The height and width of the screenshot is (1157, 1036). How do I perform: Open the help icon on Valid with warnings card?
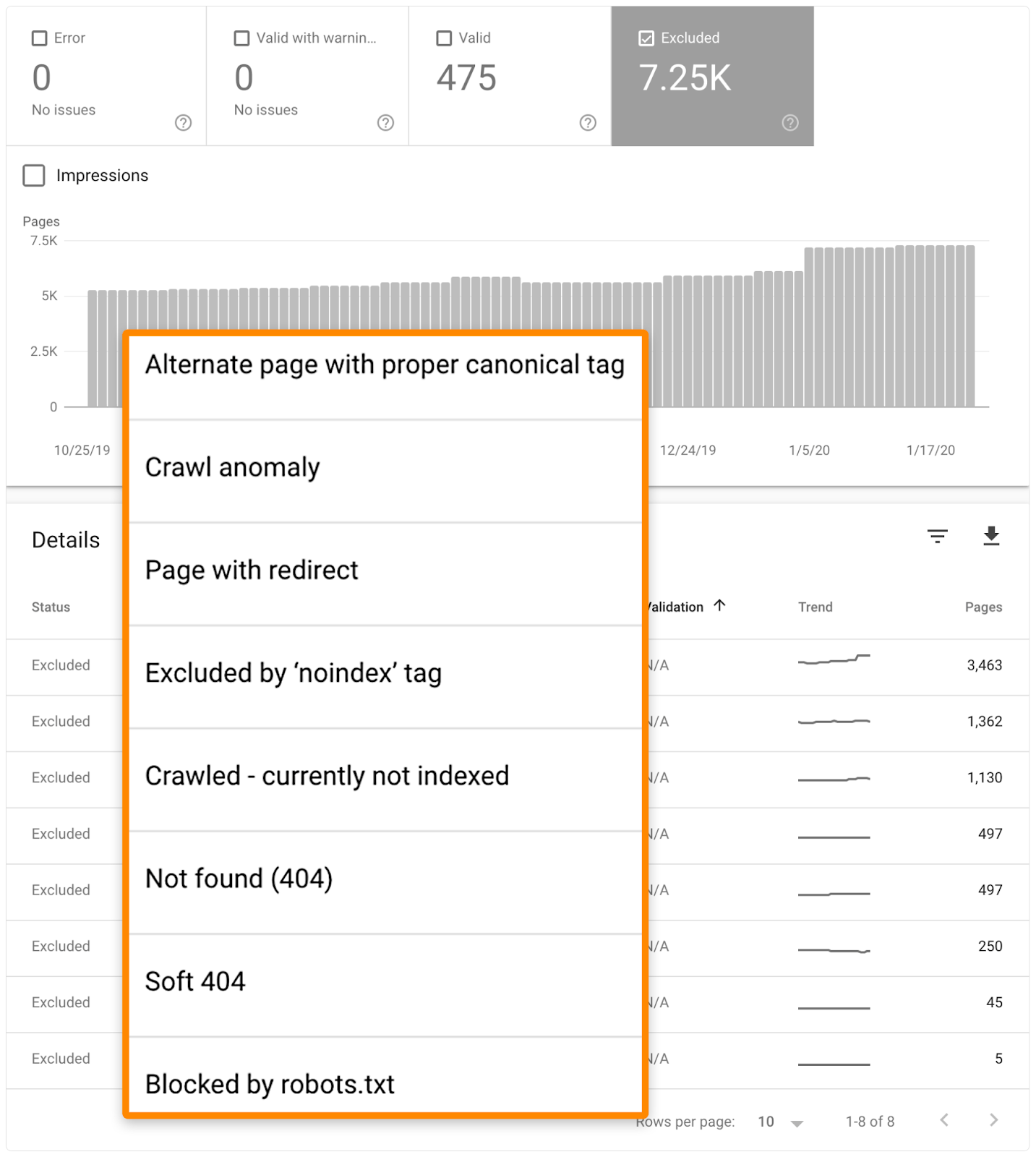(x=385, y=123)
